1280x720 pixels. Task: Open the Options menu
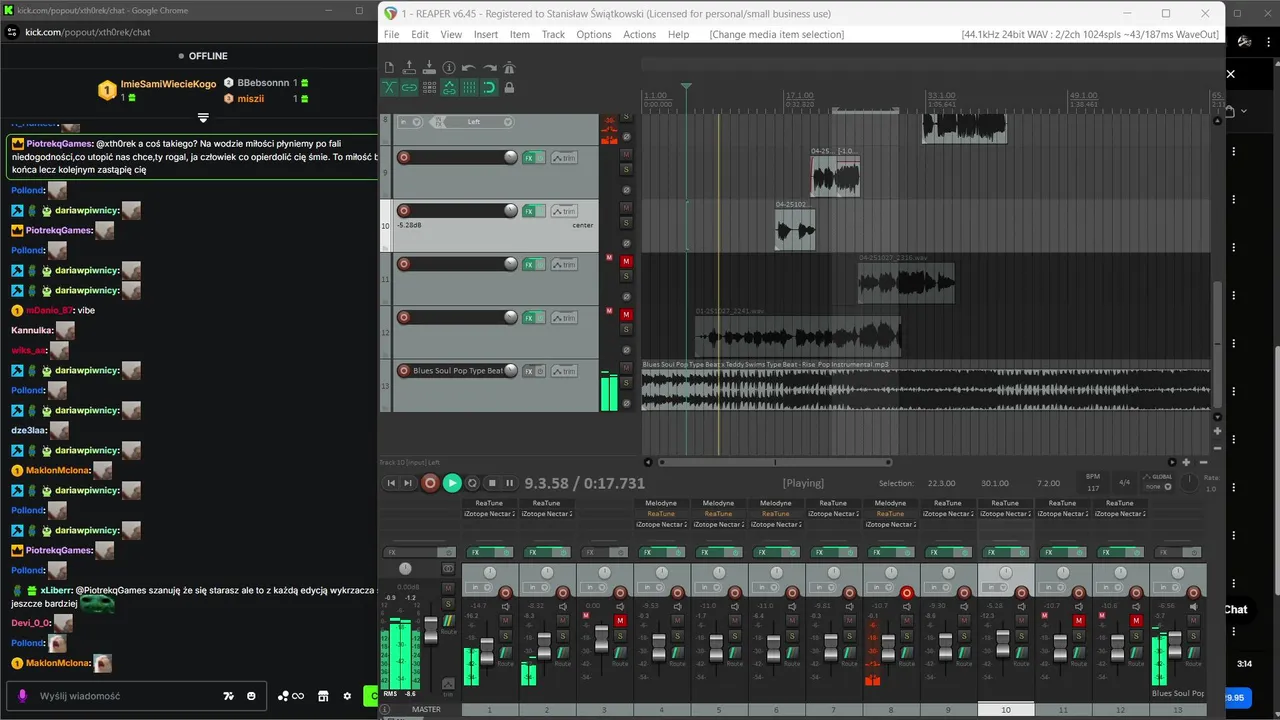tap(594, 34)
